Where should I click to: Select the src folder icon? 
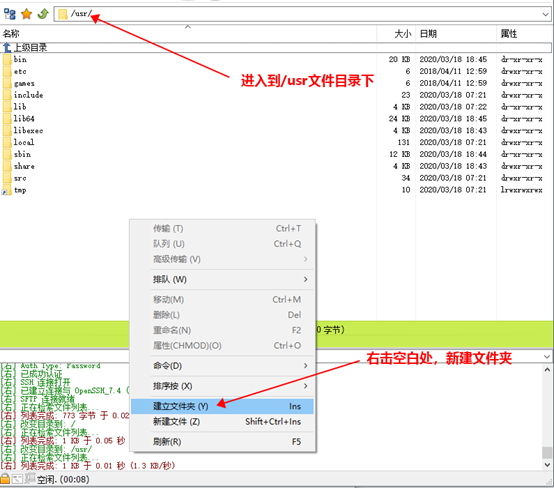7,178
